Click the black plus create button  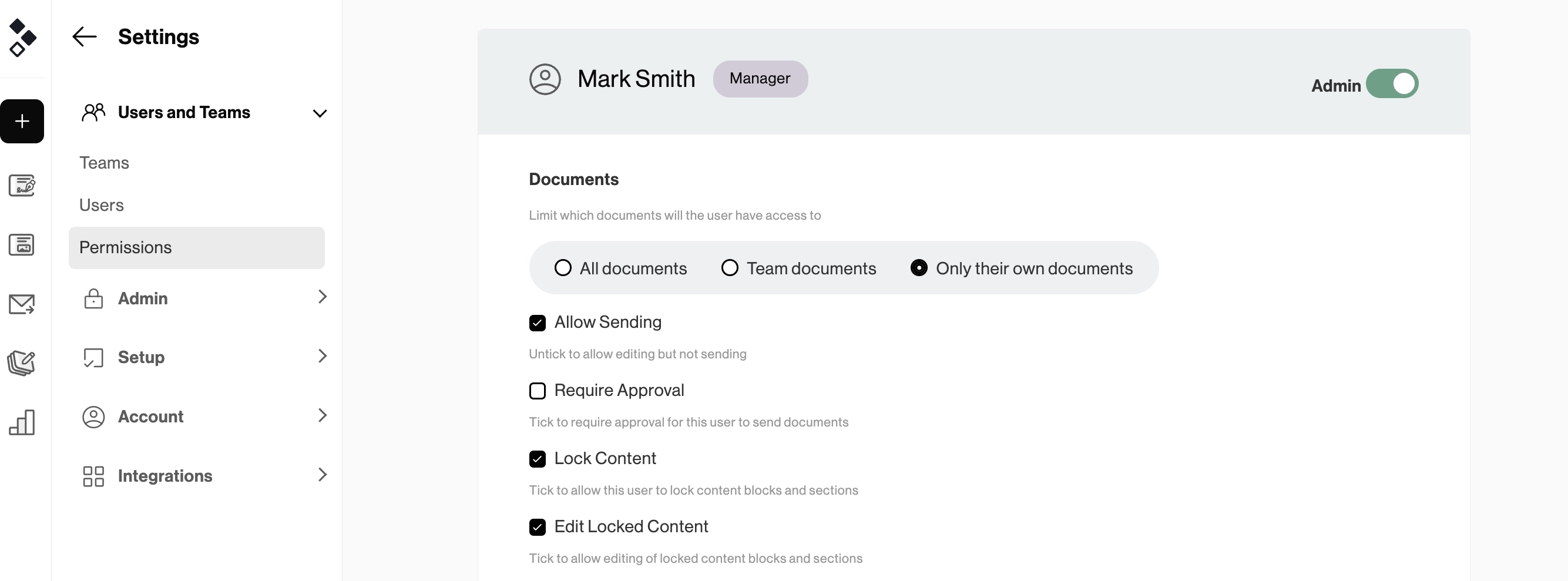point(22,121)
